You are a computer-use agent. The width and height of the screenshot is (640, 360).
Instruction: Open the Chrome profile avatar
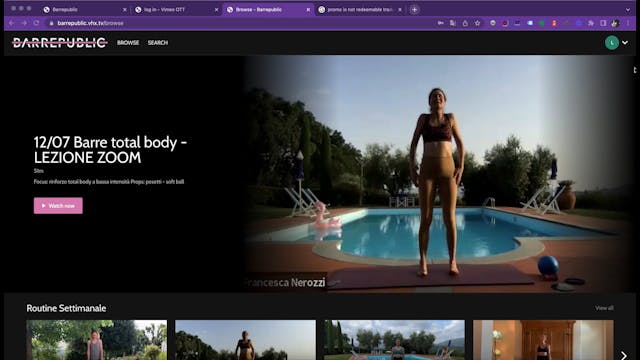tap(615, 23)
